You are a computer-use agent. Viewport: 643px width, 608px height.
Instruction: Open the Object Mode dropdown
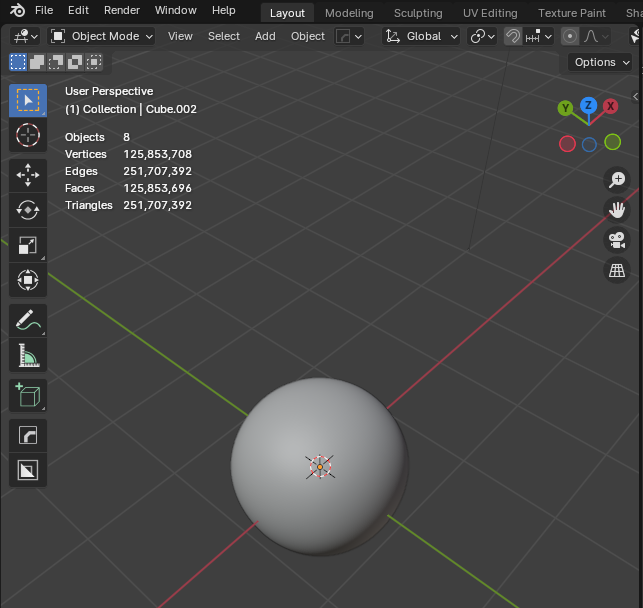click(x=102, y=36)
